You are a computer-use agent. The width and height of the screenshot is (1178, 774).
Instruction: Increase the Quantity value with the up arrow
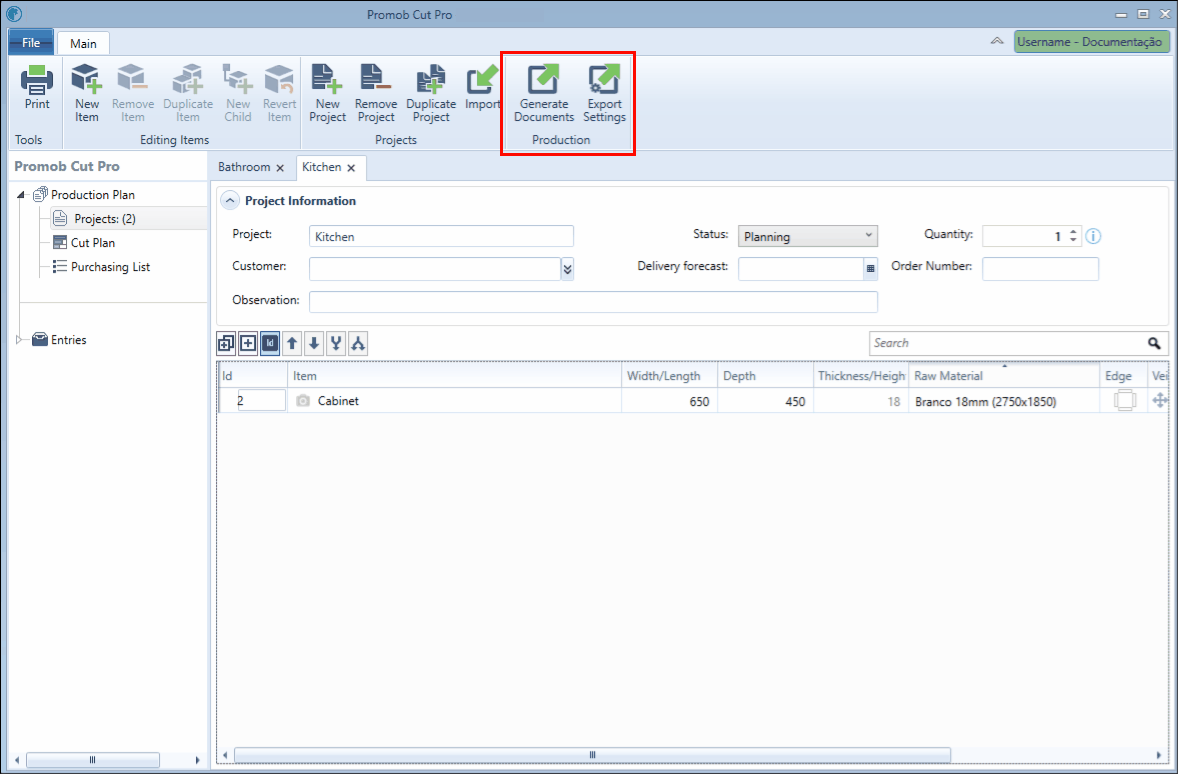[x=1073, y=231]
